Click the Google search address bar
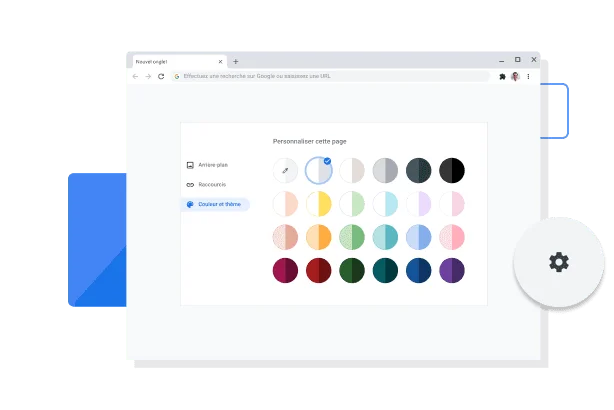This screenshot has width=614, height=410. coord(330,76)
